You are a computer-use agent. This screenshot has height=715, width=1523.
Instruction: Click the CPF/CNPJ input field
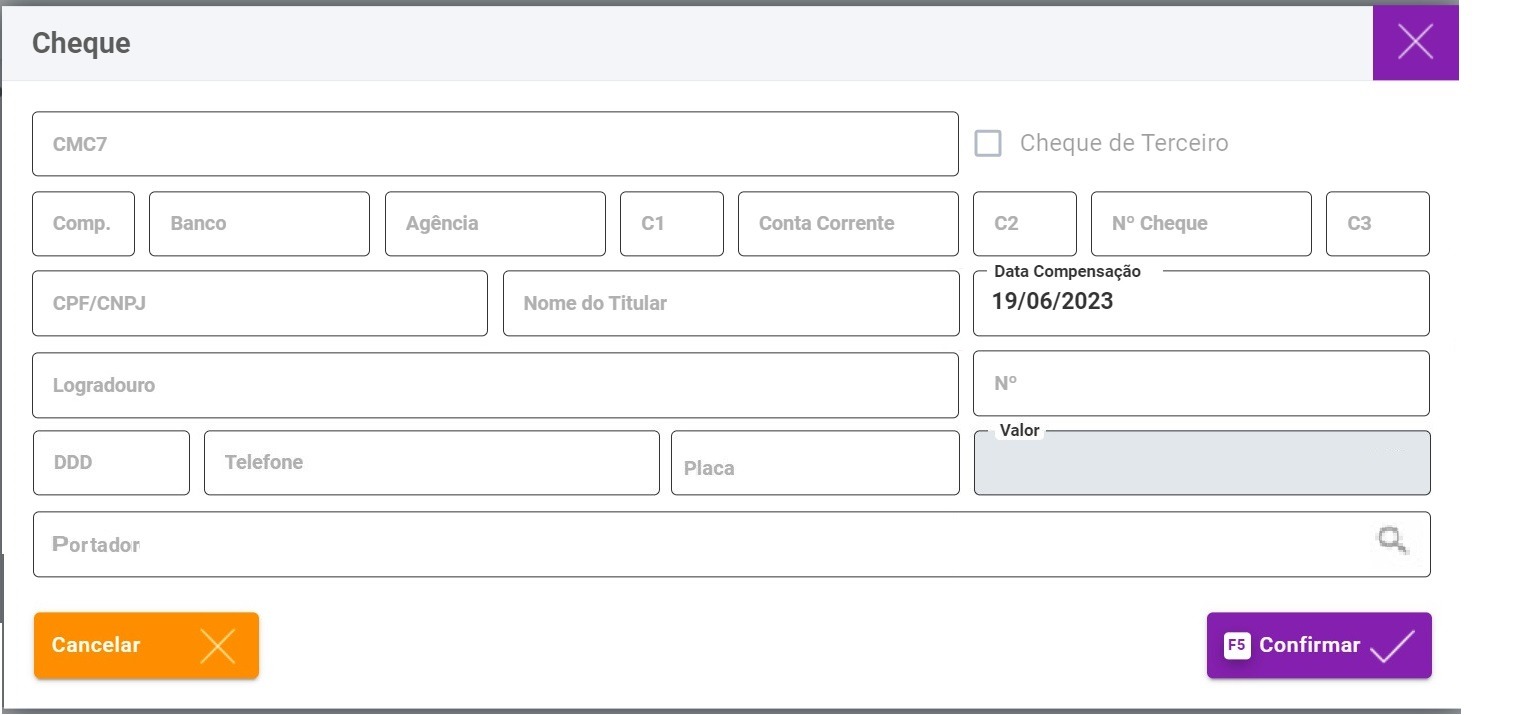point(259,303)
